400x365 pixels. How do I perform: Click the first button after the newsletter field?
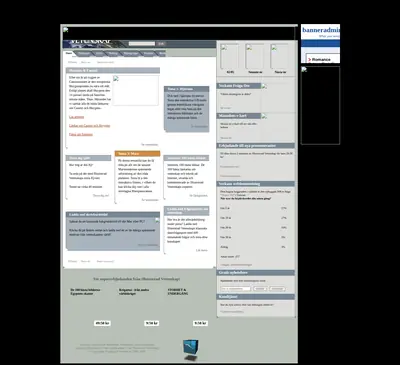pyautogui.click(x=260, y=289)
